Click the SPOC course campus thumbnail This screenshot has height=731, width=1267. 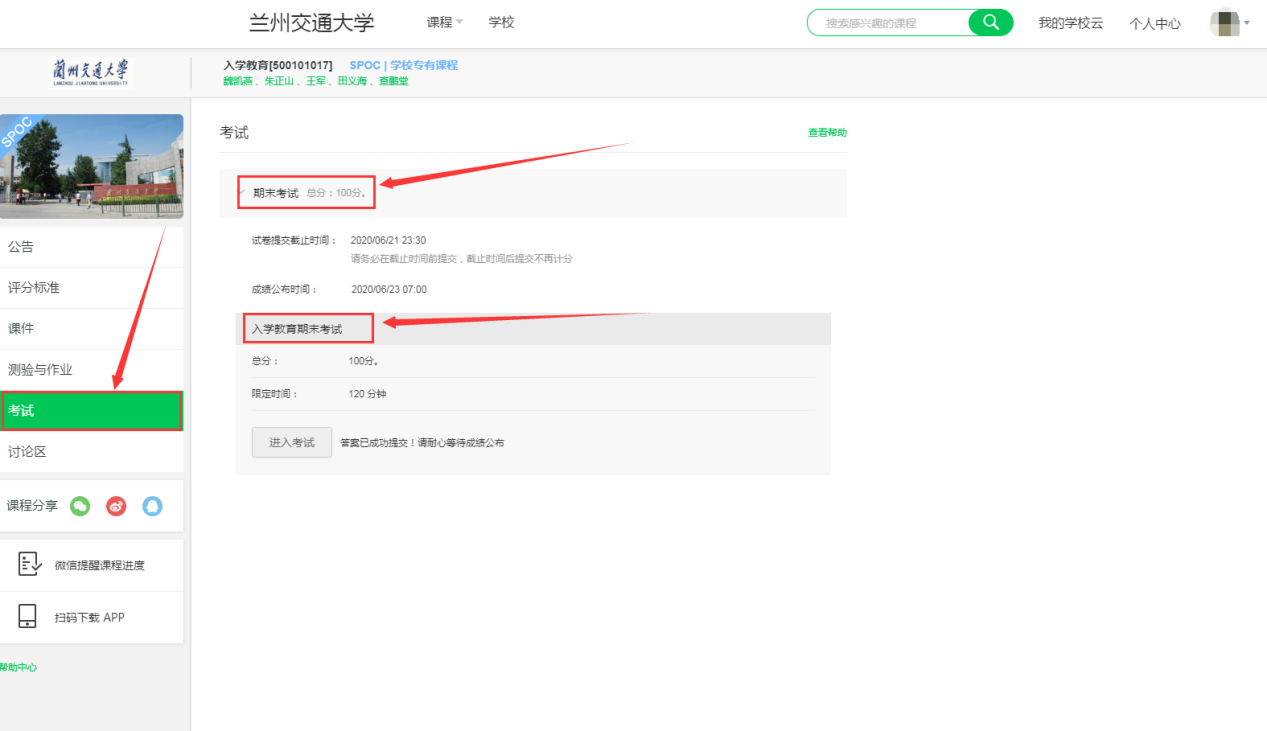click(92, 166)
